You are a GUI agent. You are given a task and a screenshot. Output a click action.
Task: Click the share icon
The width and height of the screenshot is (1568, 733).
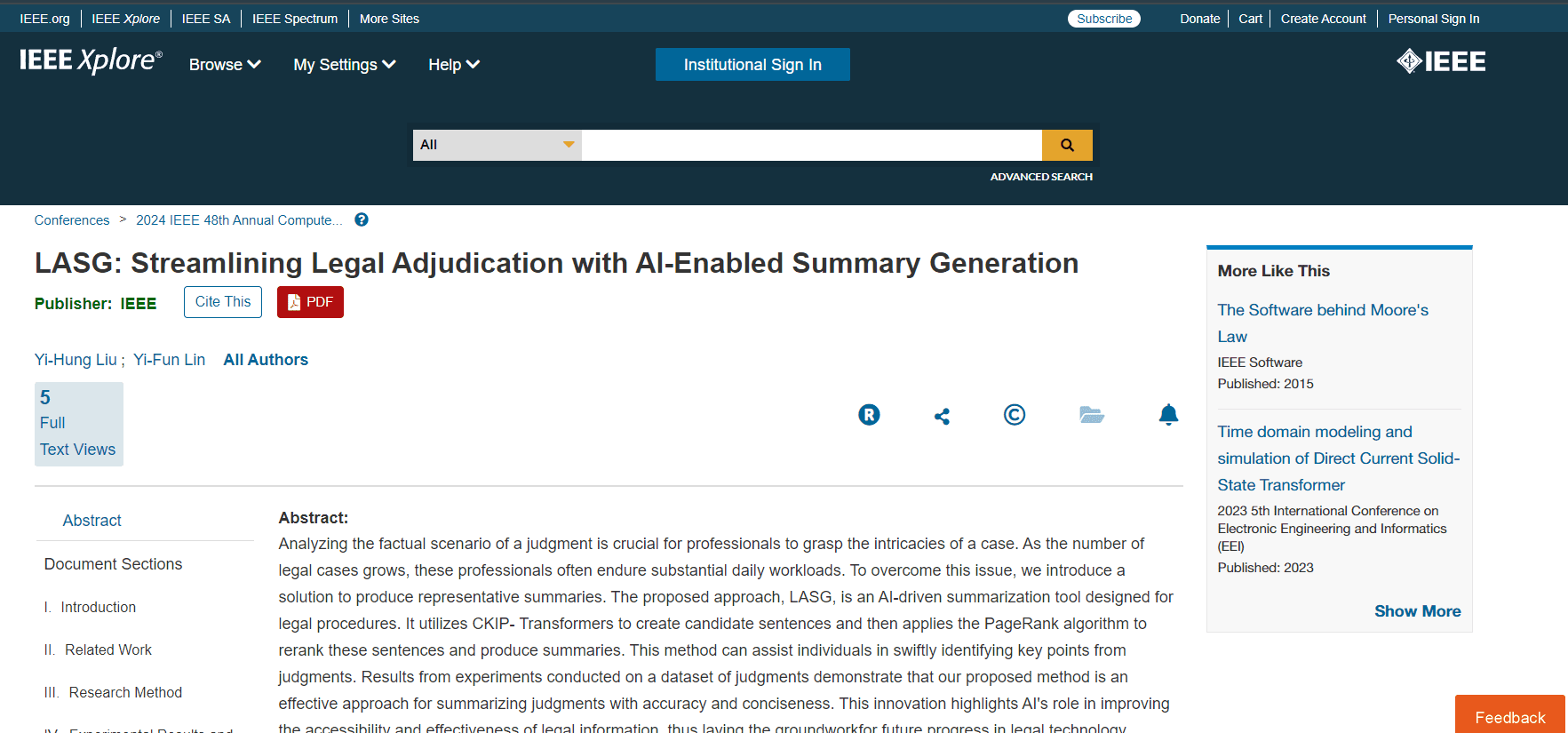(x=942, y=416)
